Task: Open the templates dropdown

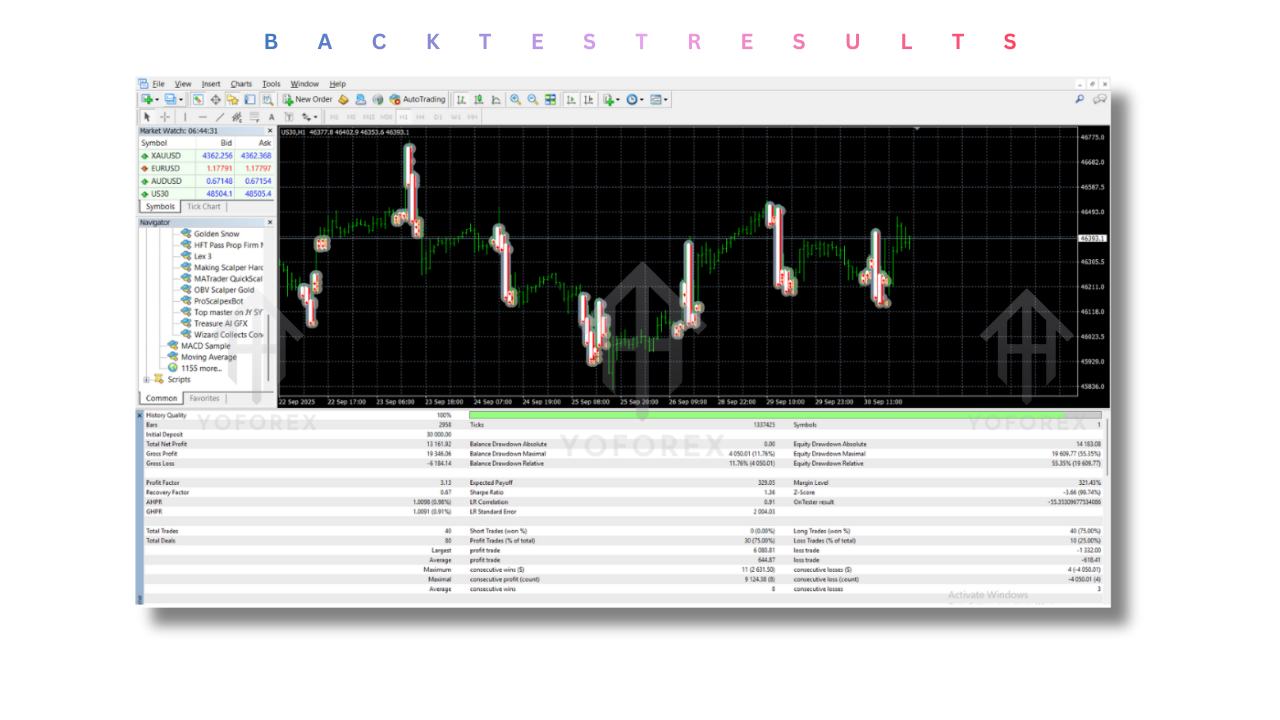Action: [656, 99]
